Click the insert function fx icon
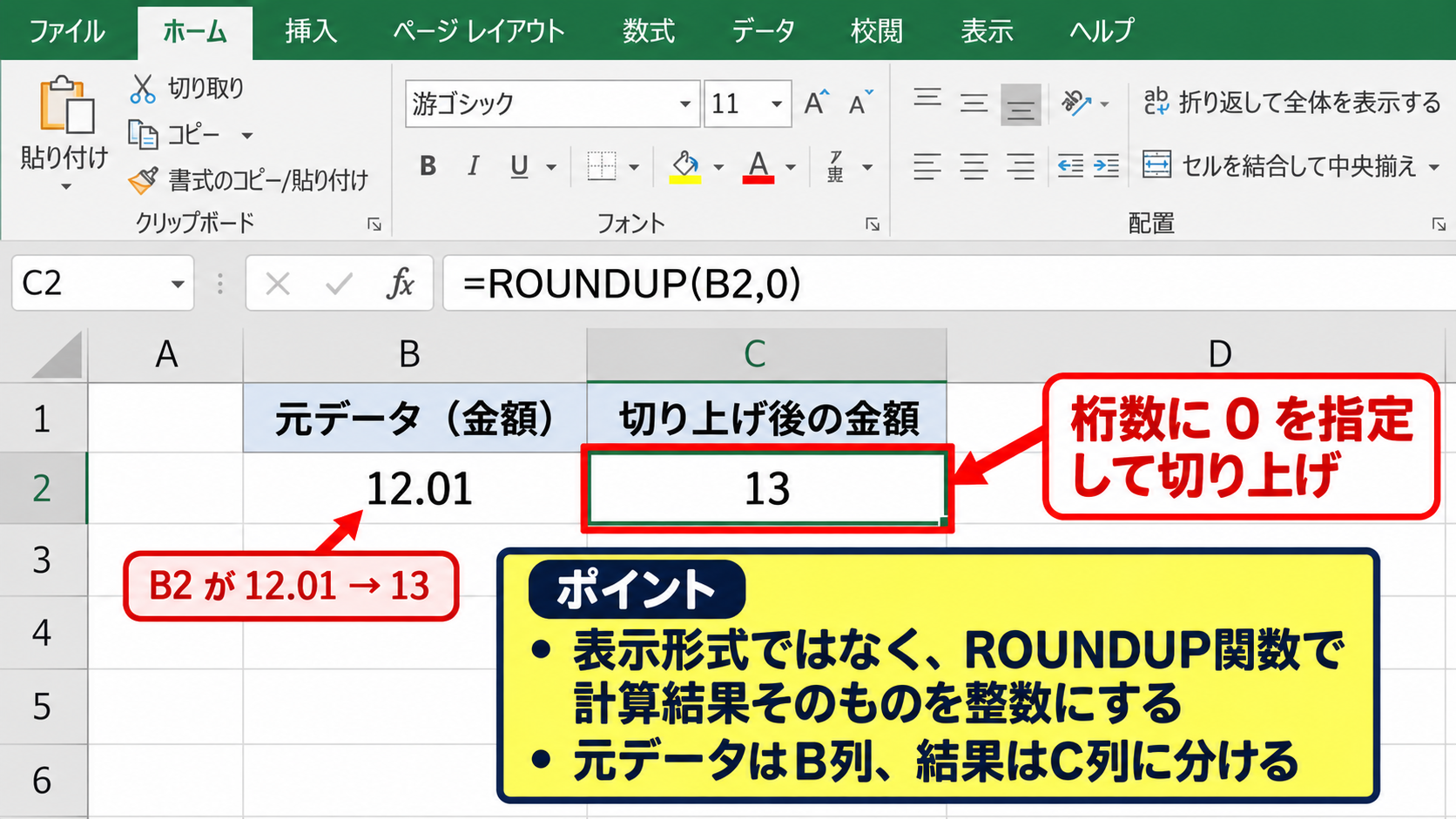This screenshot has height=819, width=1456. tap(400, 283)
